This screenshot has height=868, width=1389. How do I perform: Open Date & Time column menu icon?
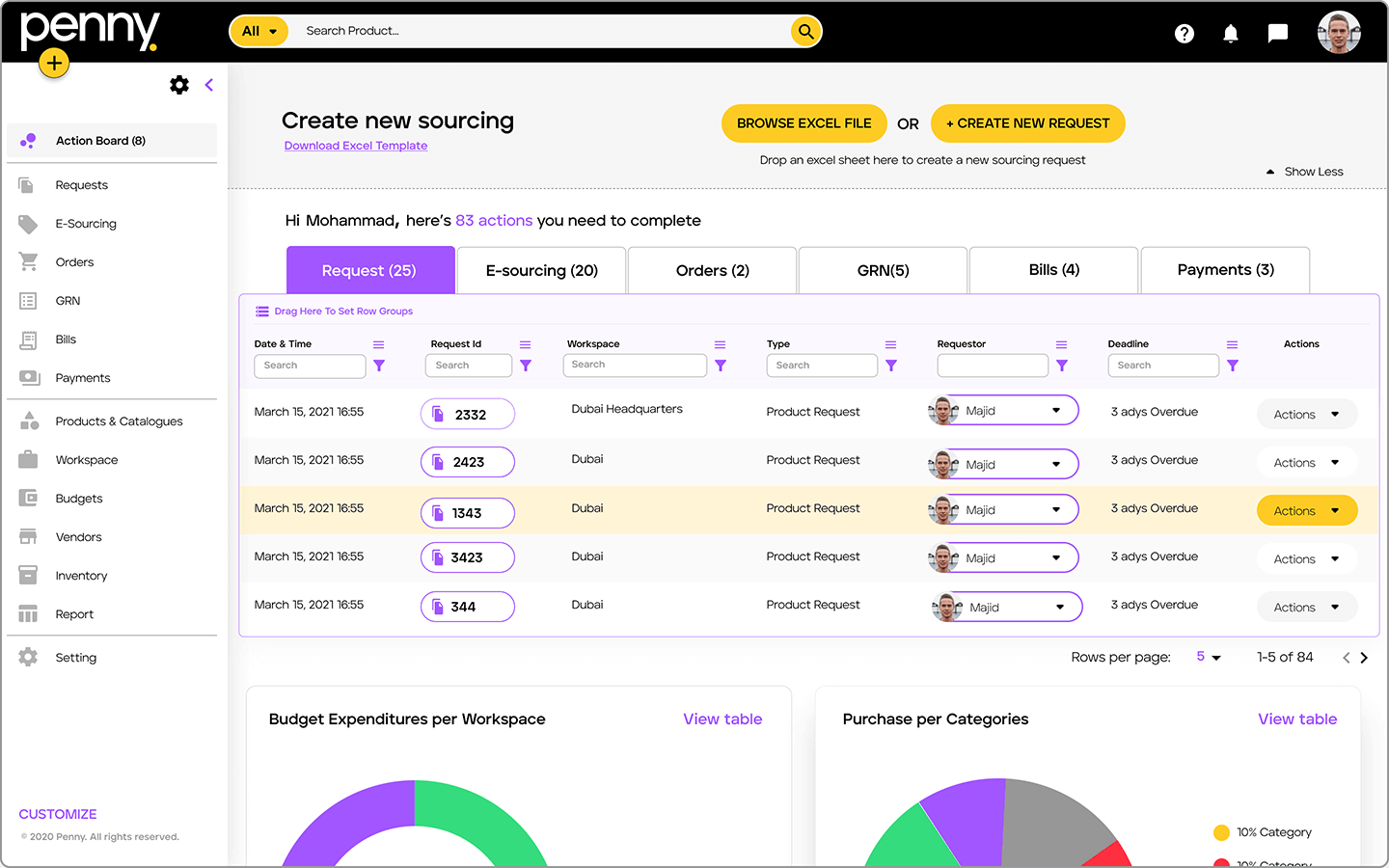pos(379,344)
